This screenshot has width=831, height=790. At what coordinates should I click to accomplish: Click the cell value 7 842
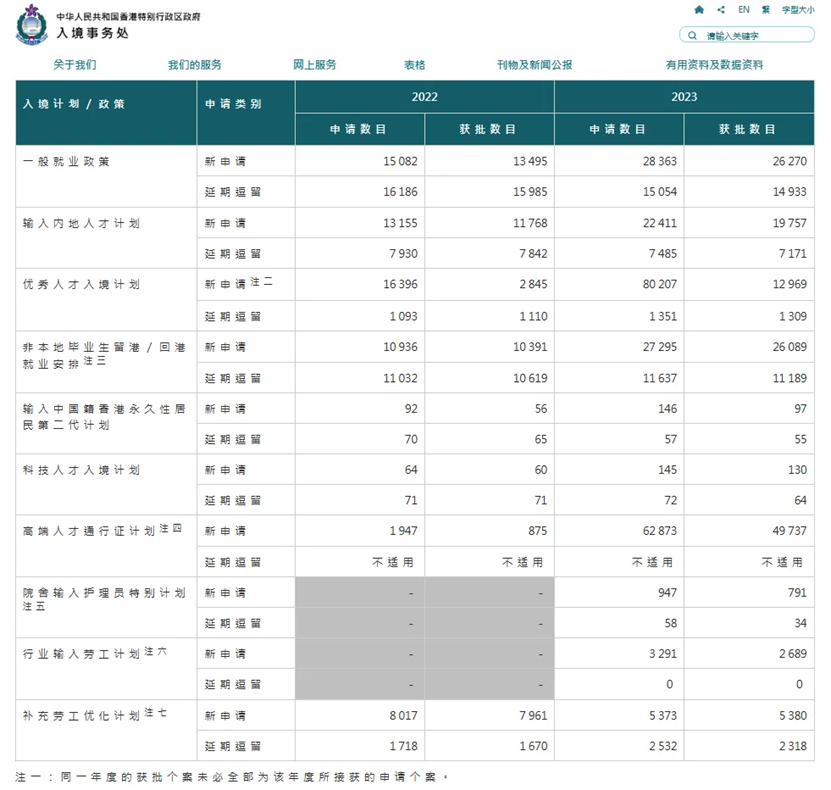(533, 254)
